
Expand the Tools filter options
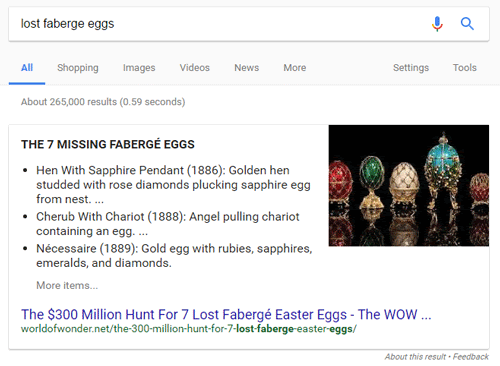(x=465, y=68)
